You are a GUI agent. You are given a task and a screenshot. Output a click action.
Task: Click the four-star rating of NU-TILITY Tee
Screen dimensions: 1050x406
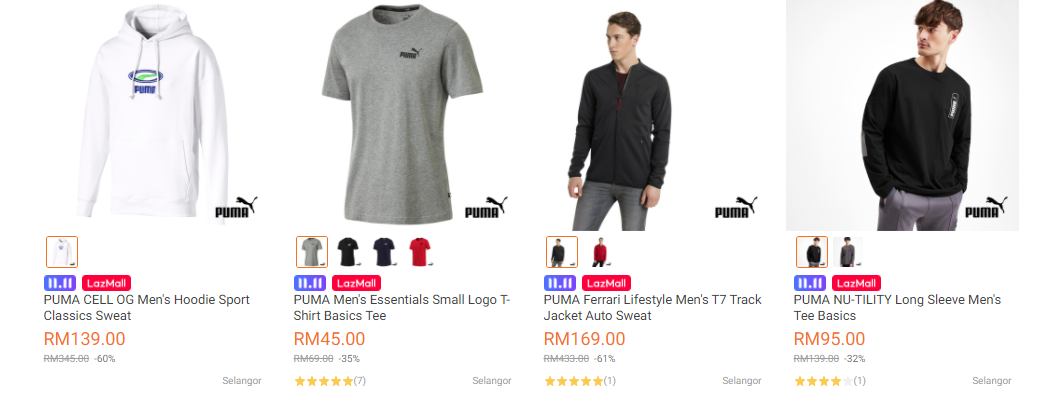point(823,381)
